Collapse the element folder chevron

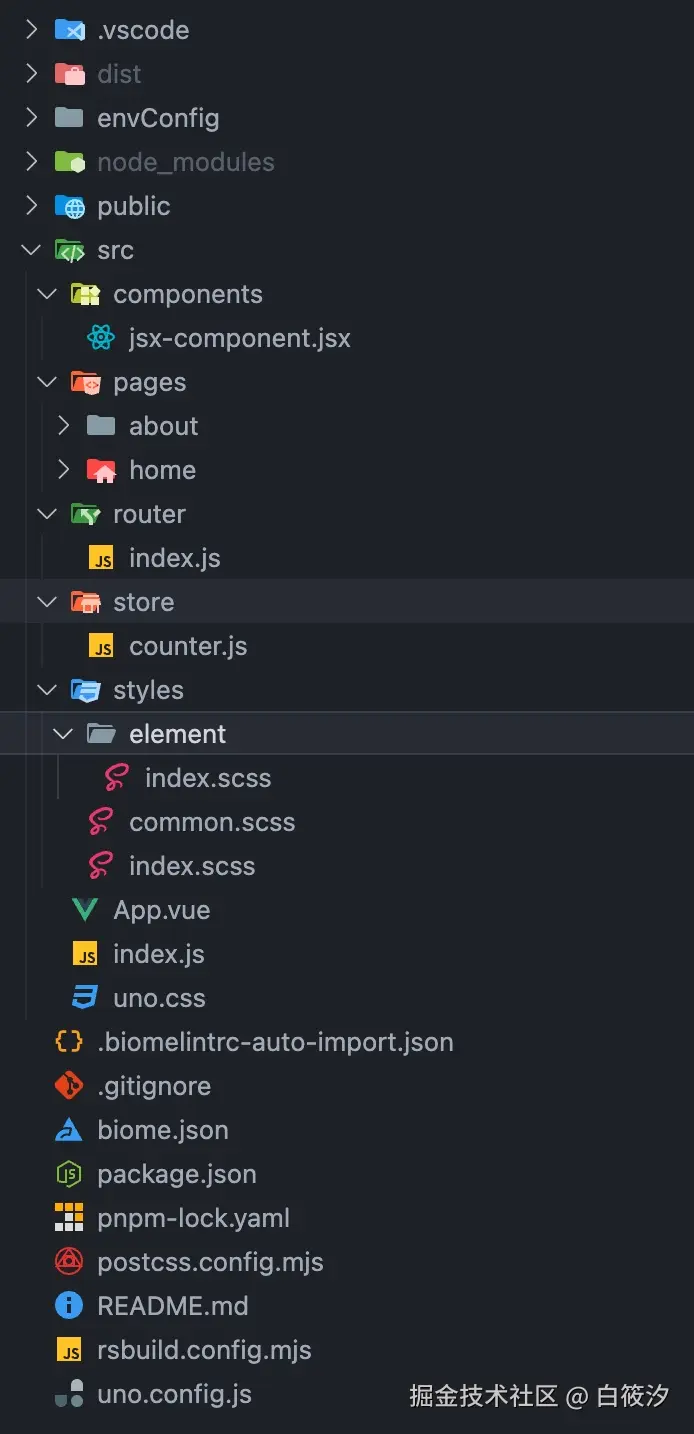pyautogui.click(x=64, y=734)
